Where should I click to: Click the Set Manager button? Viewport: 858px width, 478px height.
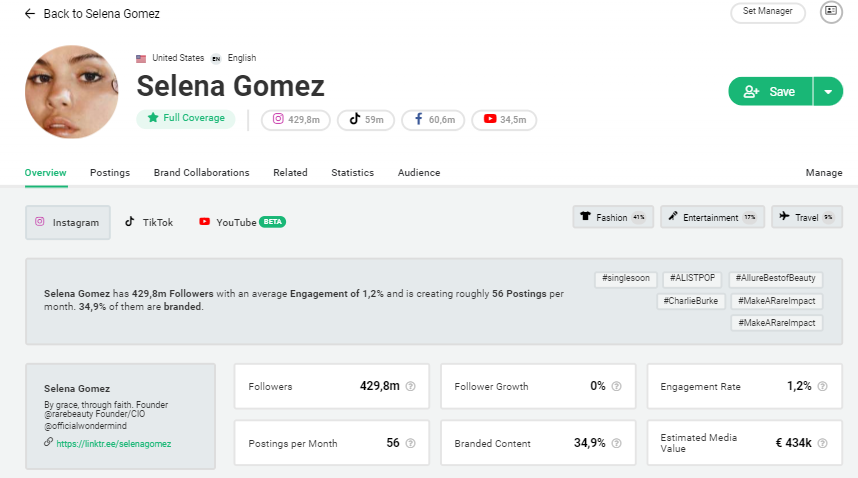[x=767, y=11]
